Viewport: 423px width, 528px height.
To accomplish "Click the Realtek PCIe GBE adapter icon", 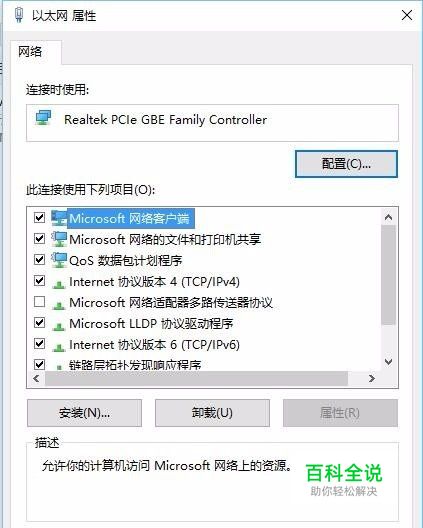I will pos(44,118).
